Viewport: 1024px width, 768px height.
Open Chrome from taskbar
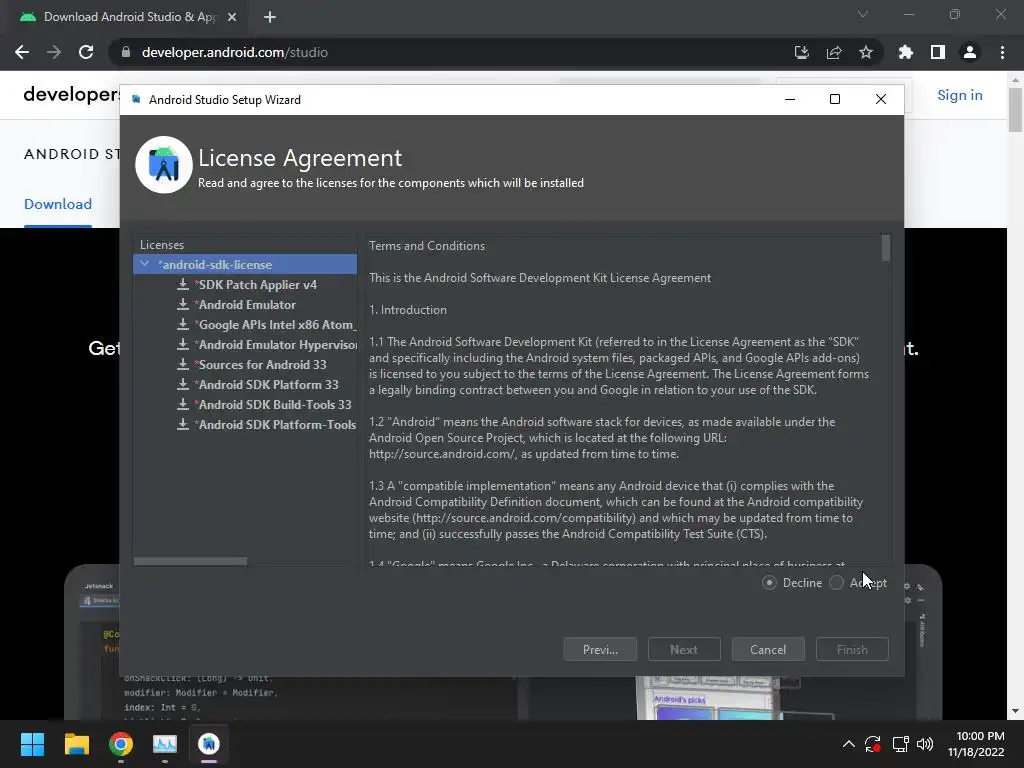click(x=121, y=744)
